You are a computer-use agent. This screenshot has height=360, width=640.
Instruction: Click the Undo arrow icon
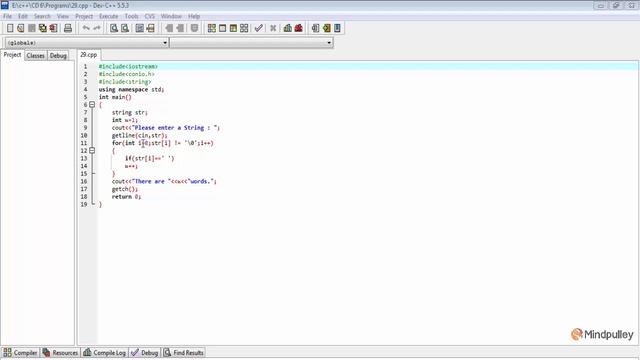coord(86,28)
